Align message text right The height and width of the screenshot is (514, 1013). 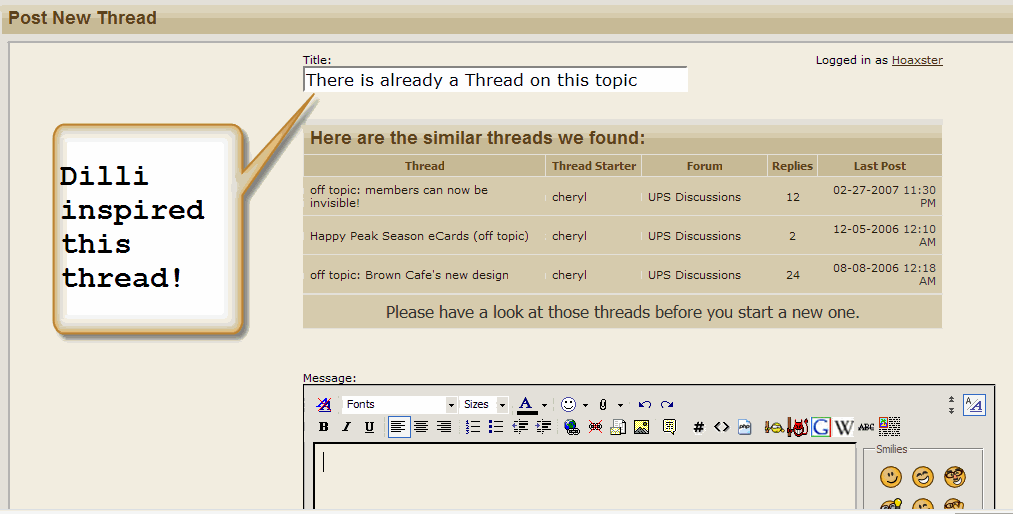point(444,427)
